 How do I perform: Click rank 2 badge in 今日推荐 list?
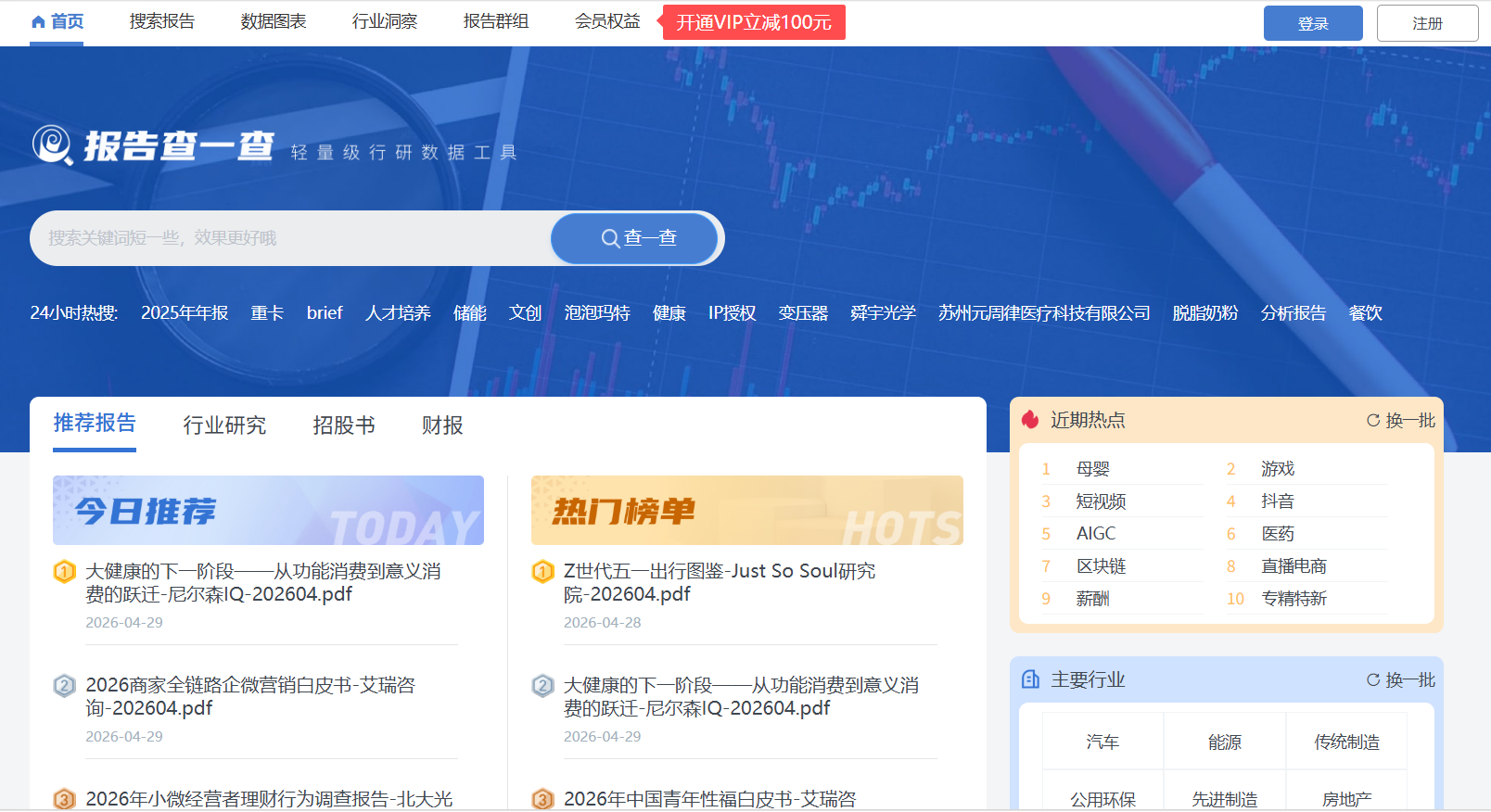coord(64,686)
